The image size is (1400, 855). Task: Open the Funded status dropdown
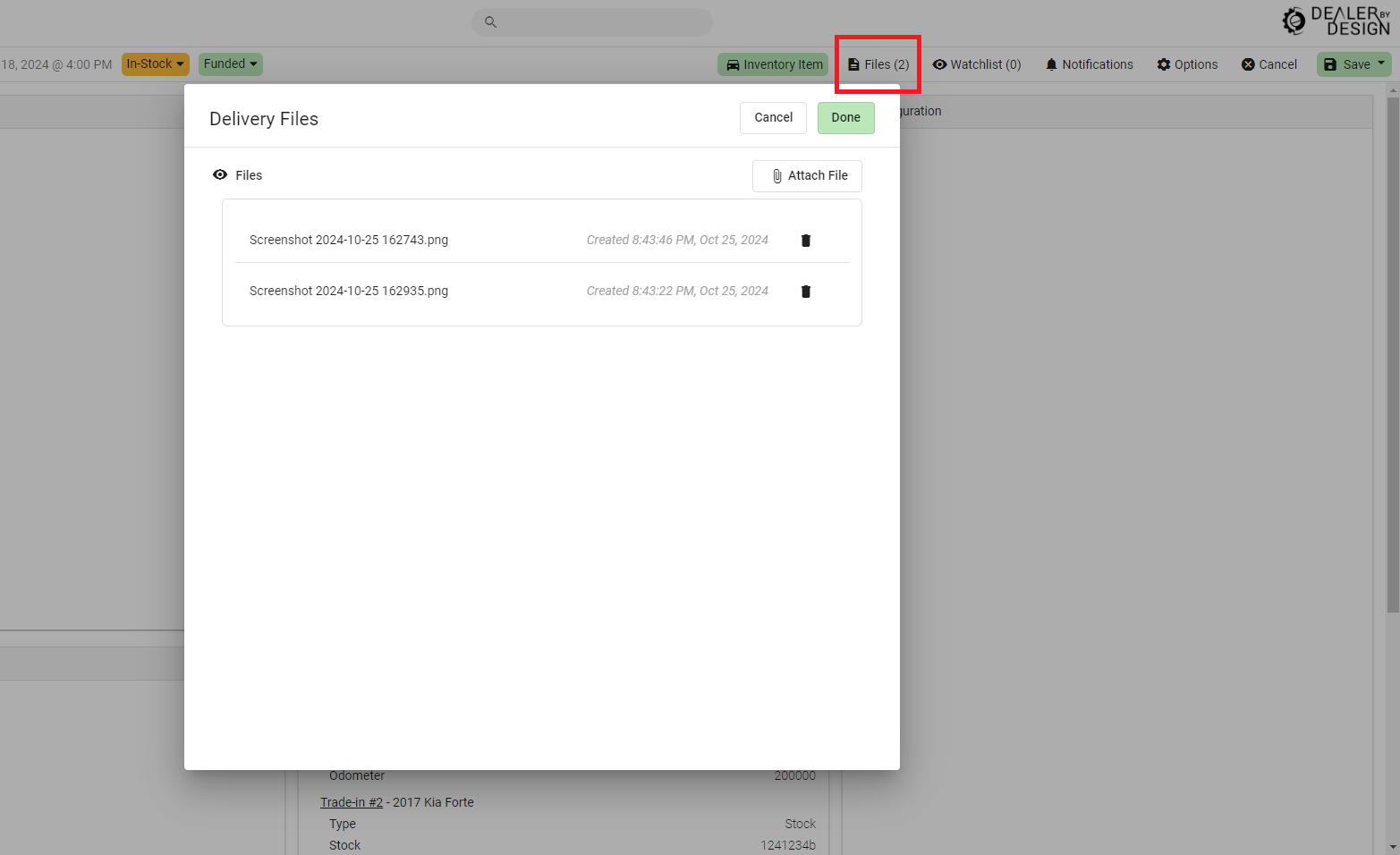231,63
